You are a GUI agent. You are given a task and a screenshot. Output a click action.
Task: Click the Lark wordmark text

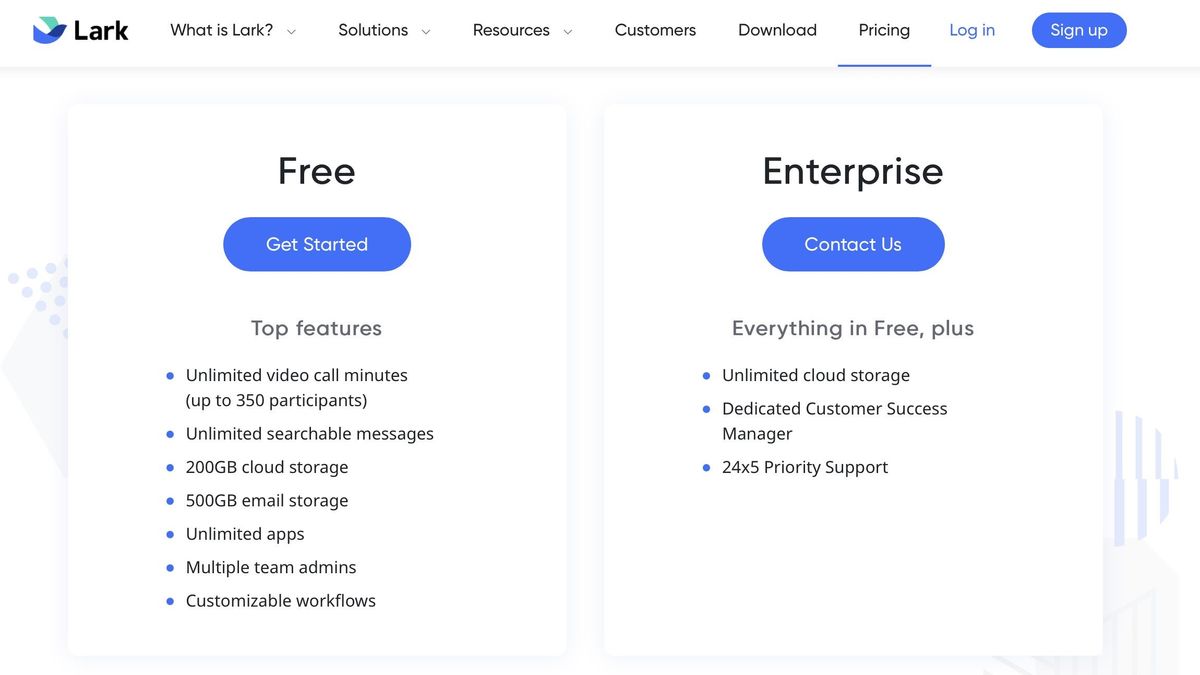coord(101,30)
